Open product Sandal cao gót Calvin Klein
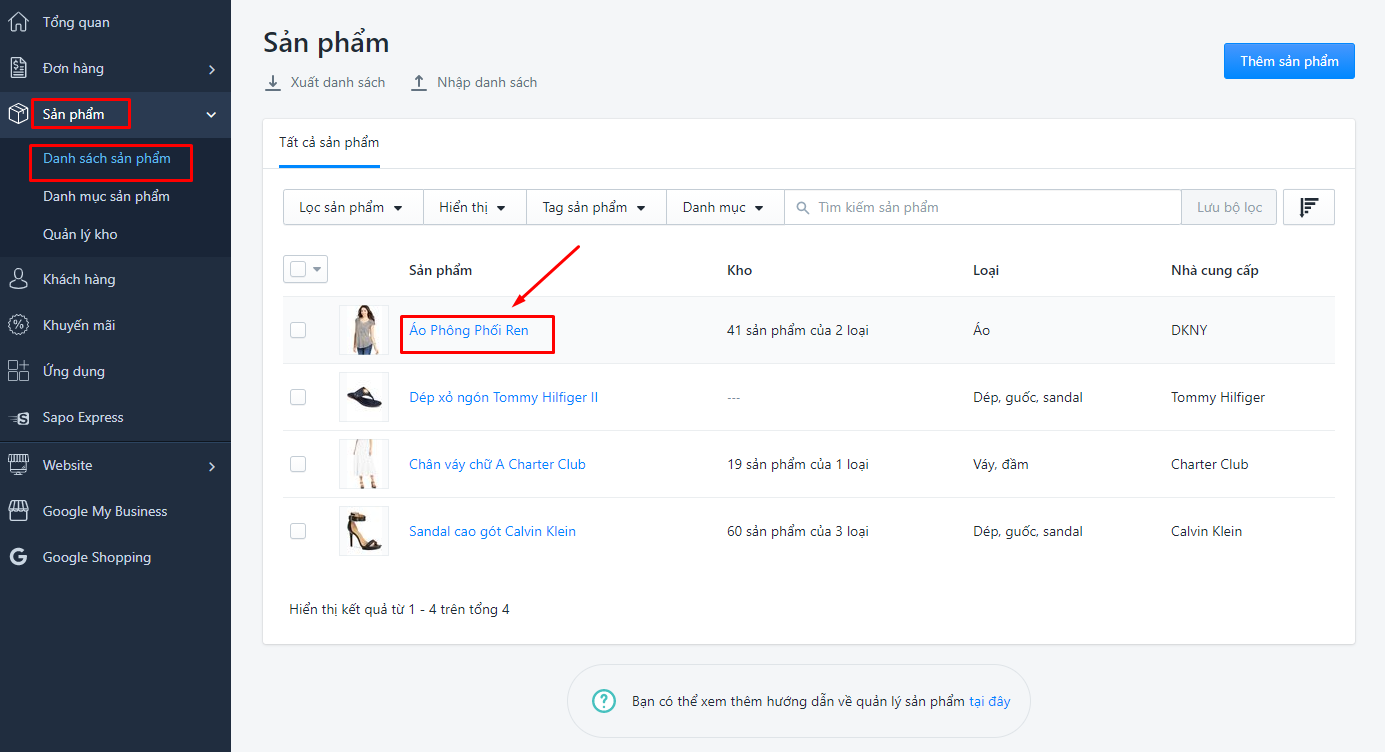Image resolution: width=1385 pixels, height=752 pixels. (x=492, y=531)
